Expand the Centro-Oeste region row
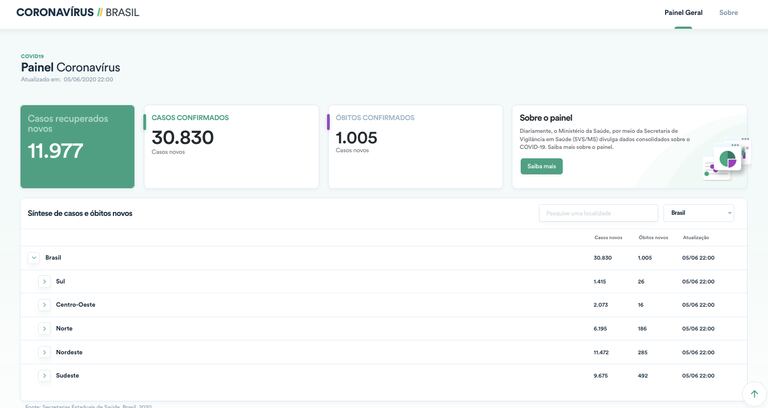768x408 pixels. 44,305
